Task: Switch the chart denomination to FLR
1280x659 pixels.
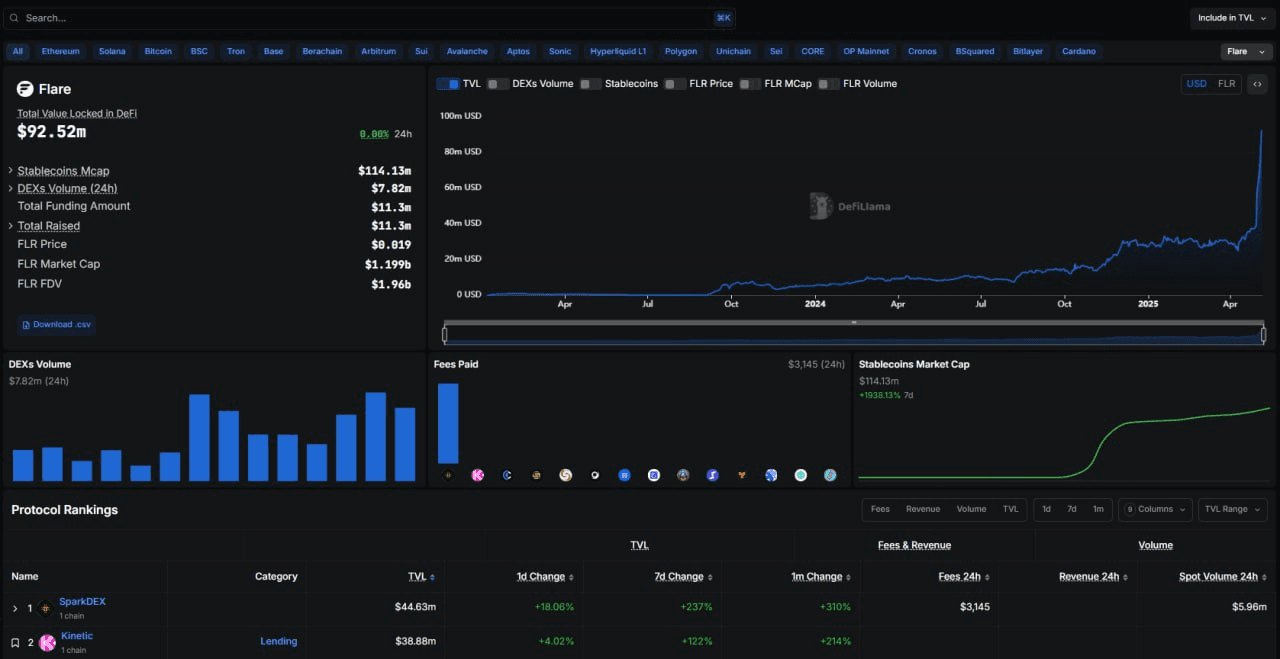Action: [1226, 84]
